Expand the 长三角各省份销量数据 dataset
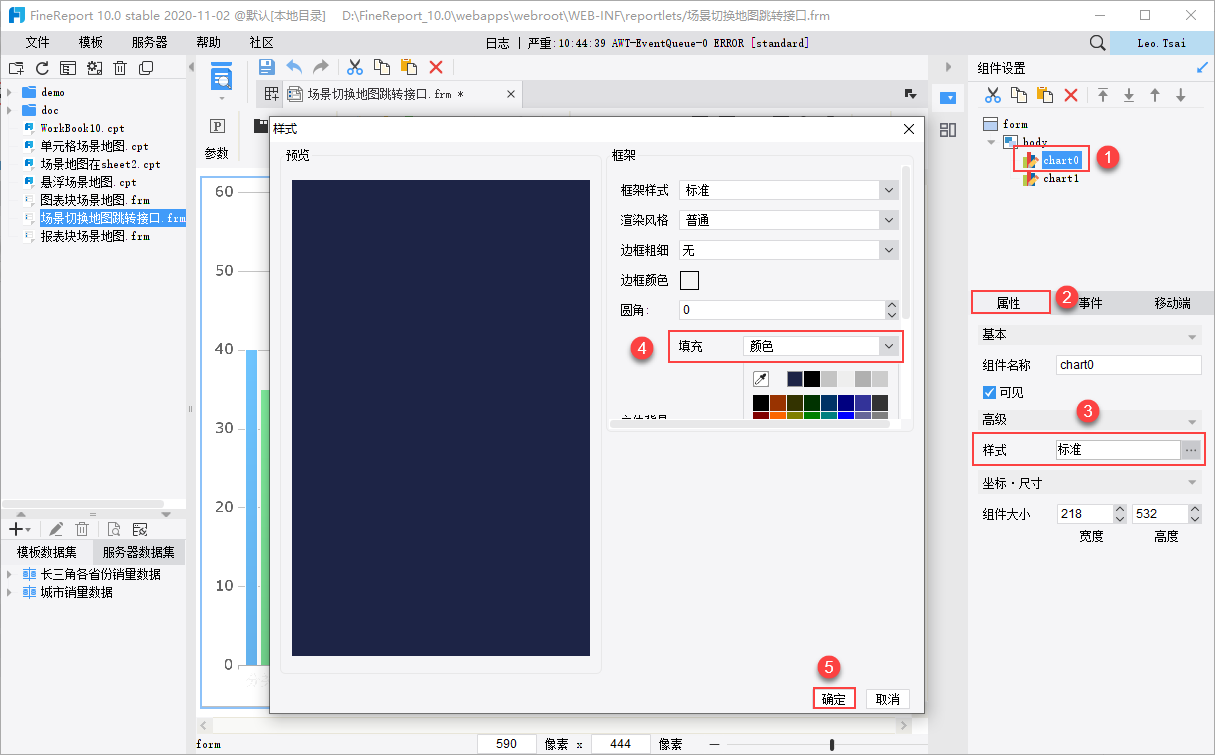The image size is (1215, 755). click(9, 574)
